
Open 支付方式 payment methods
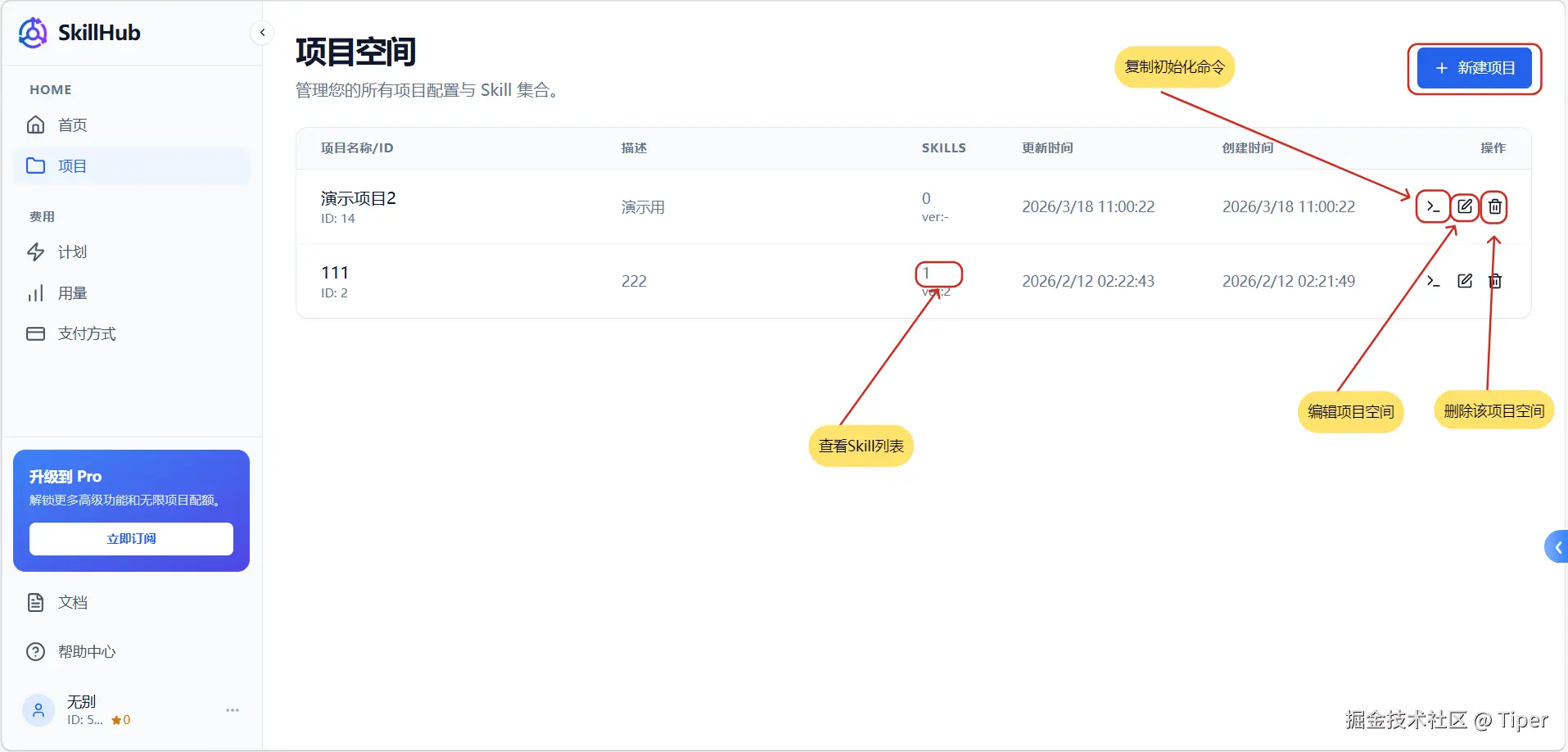click(132, 333)
